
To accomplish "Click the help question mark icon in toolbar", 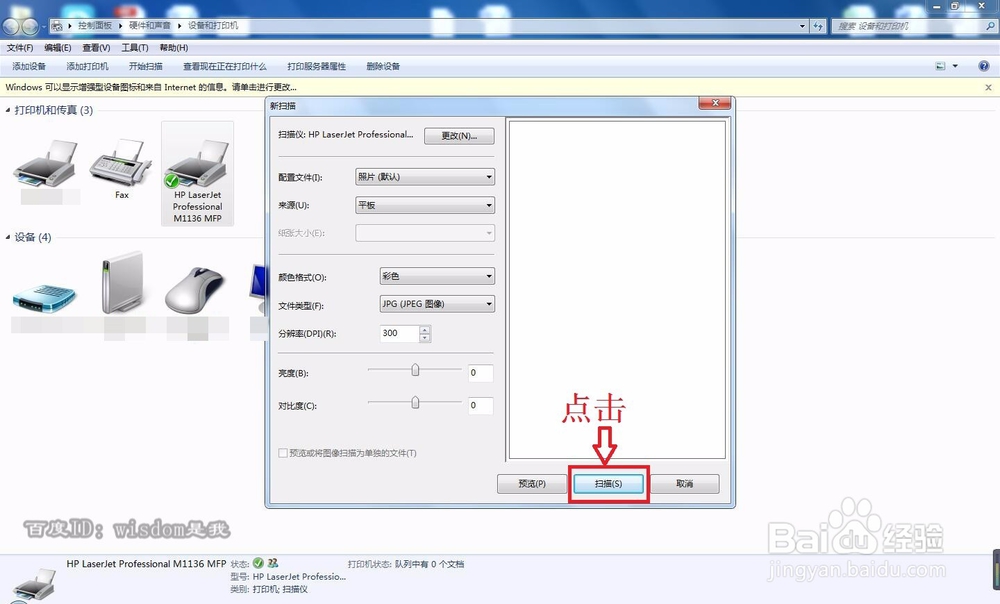I will point(983,66).
